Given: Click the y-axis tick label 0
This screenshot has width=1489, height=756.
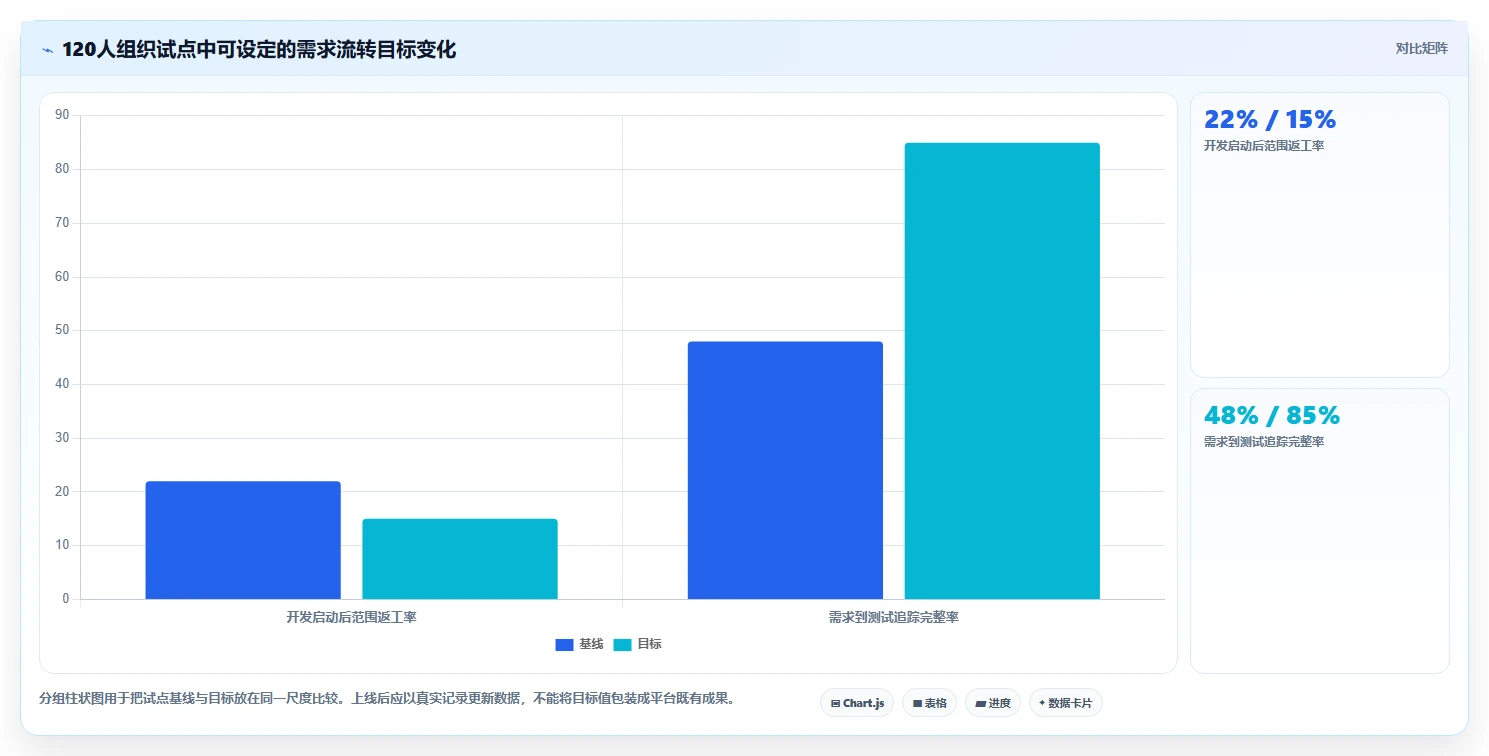Looking at the screenshot, I should point(66,599).
